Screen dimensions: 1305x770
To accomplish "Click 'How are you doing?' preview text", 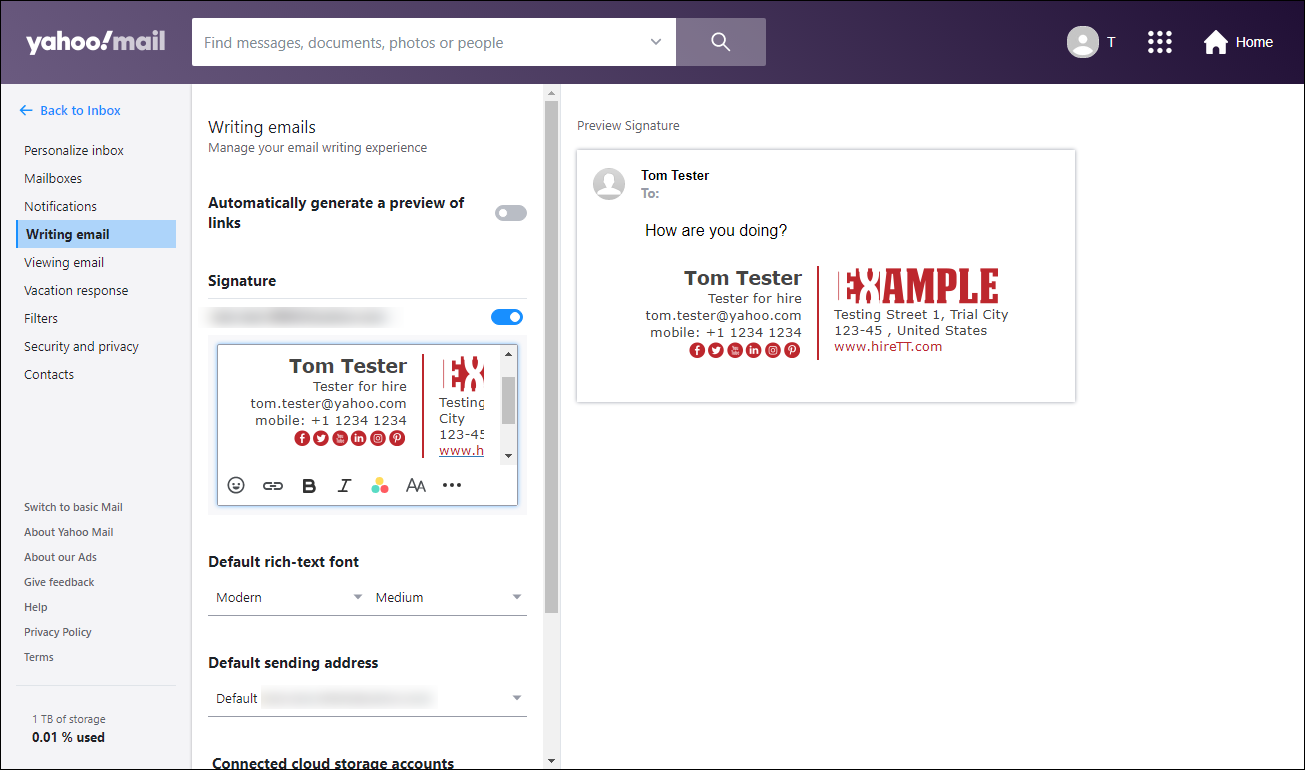I will [716, 230].
